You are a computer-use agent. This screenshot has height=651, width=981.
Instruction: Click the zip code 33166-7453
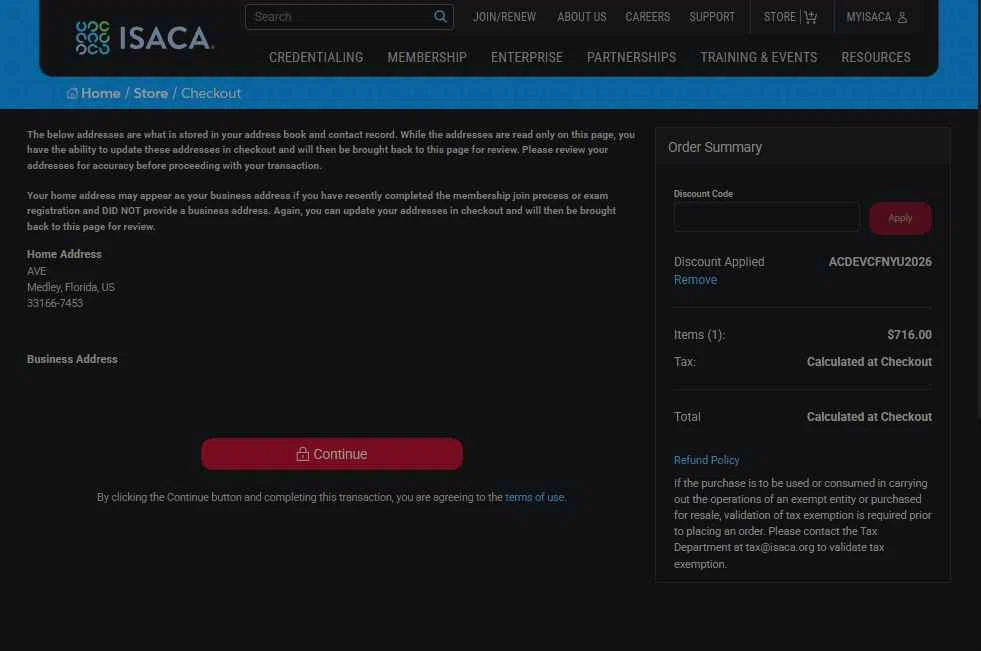point(55,303)
